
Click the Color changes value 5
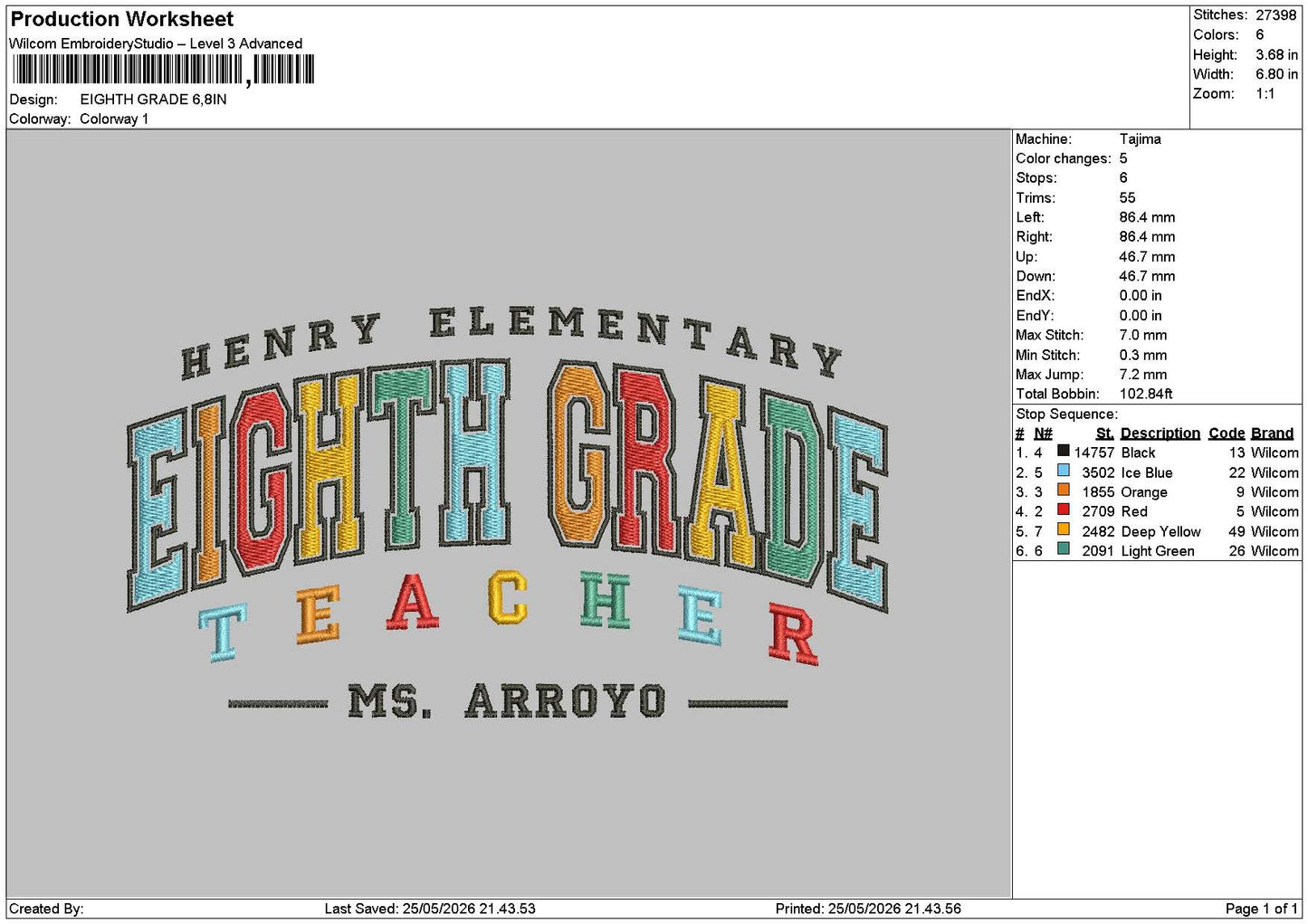pyautogui.click(x=1123, y=158)
